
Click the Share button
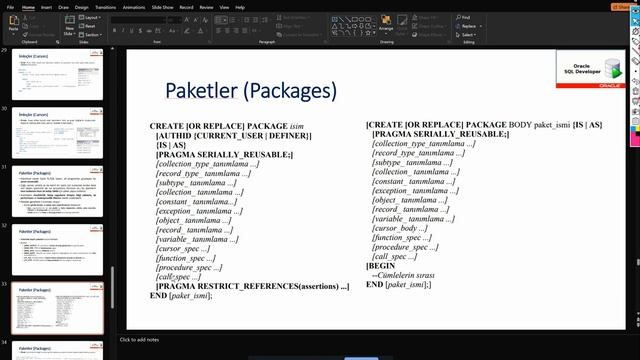tap(620, 7)
